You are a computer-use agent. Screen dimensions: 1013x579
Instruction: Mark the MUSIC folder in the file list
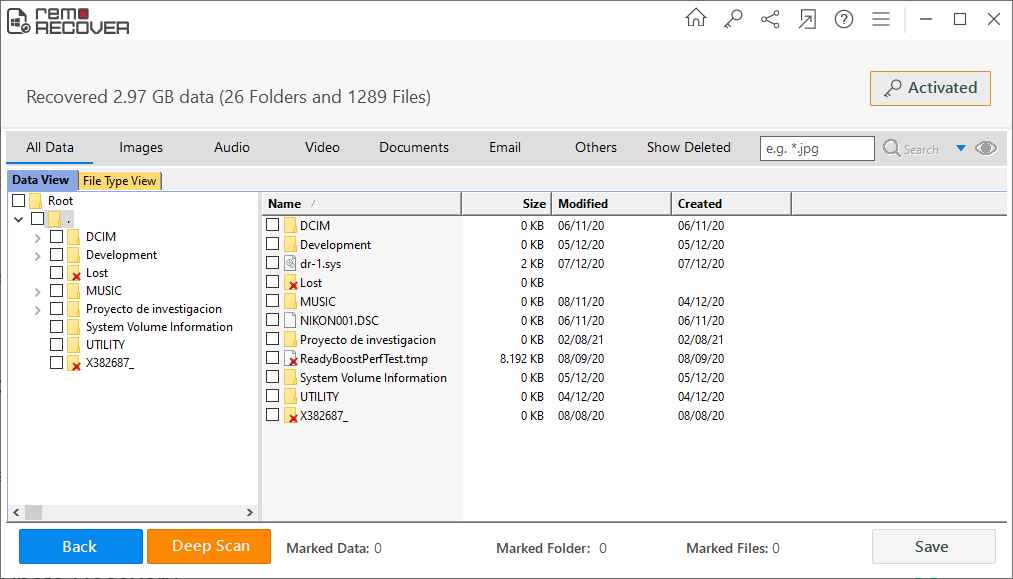click(x=272, y=301)
